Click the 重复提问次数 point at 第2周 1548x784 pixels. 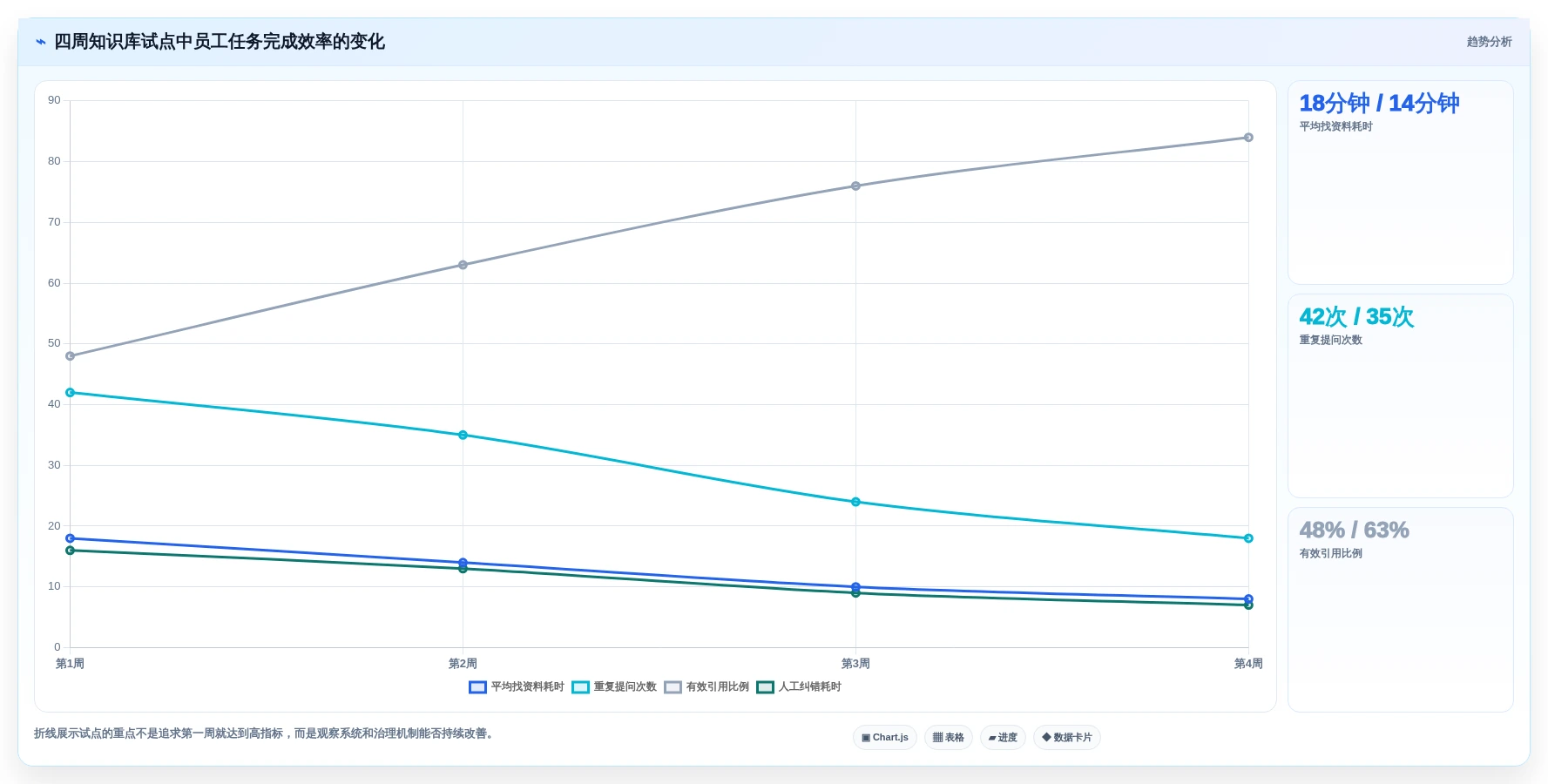coord(463,435)
